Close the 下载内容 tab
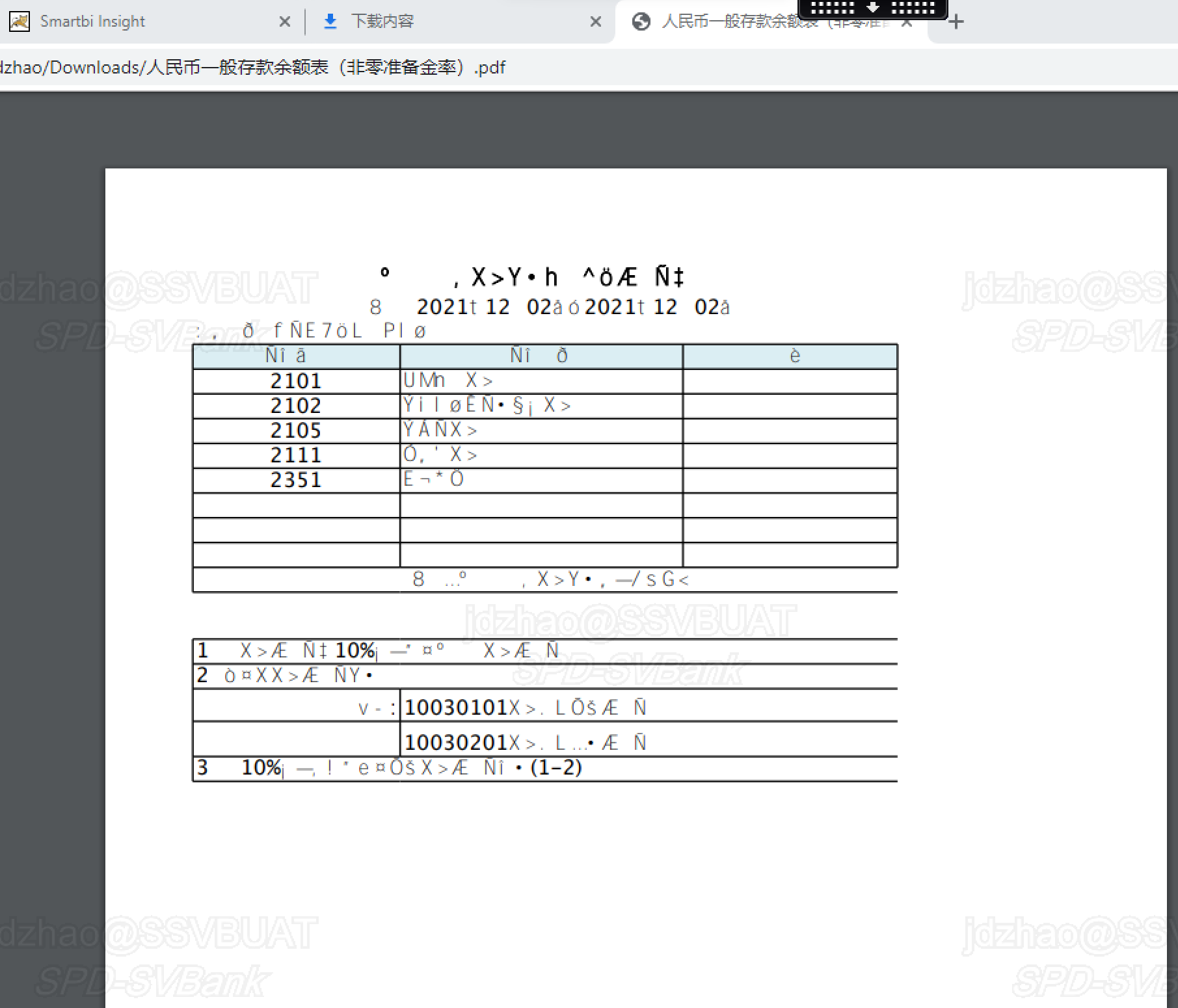 click(595, 21)
